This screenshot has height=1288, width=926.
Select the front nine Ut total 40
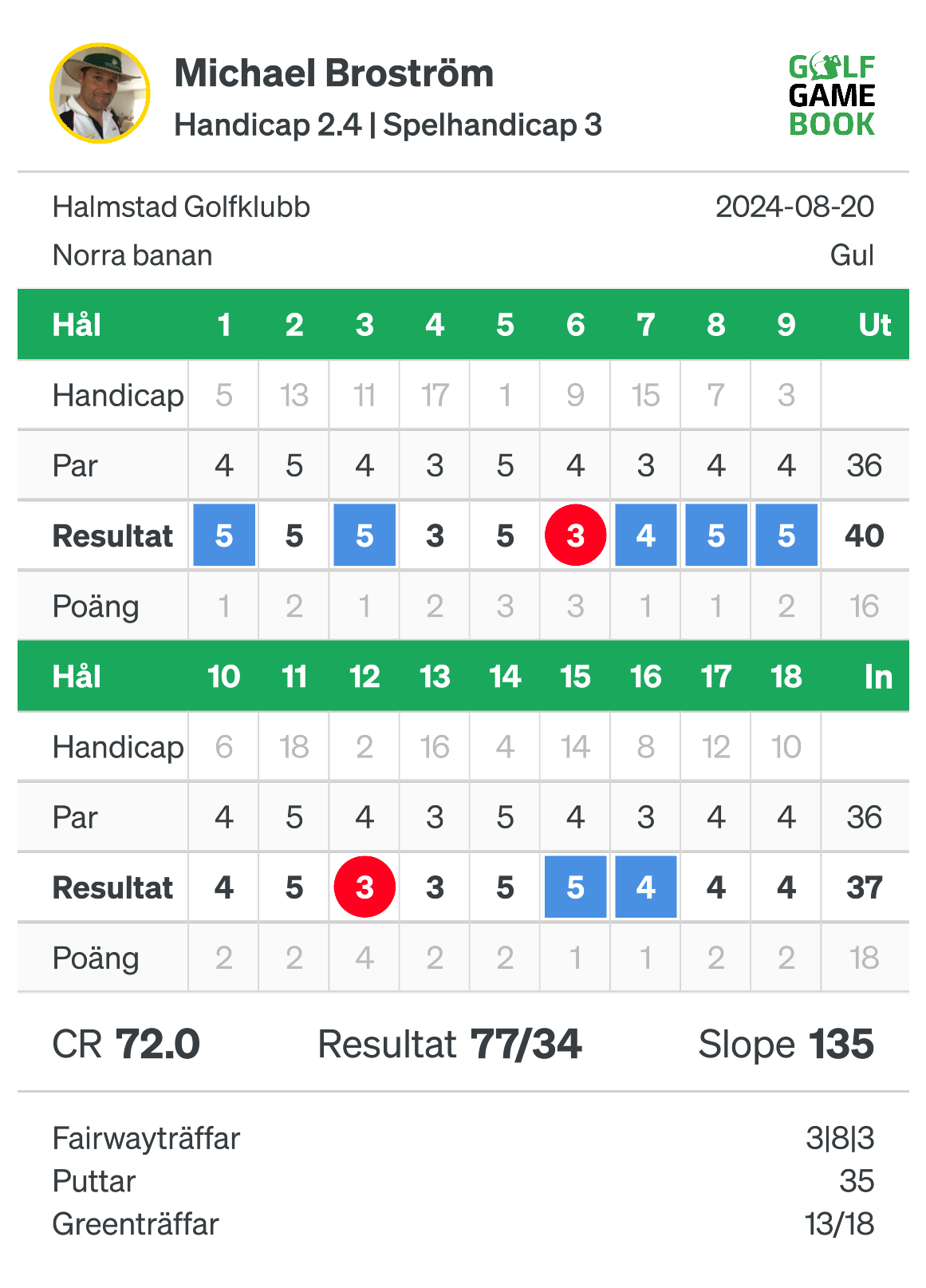tap(864, 535)
